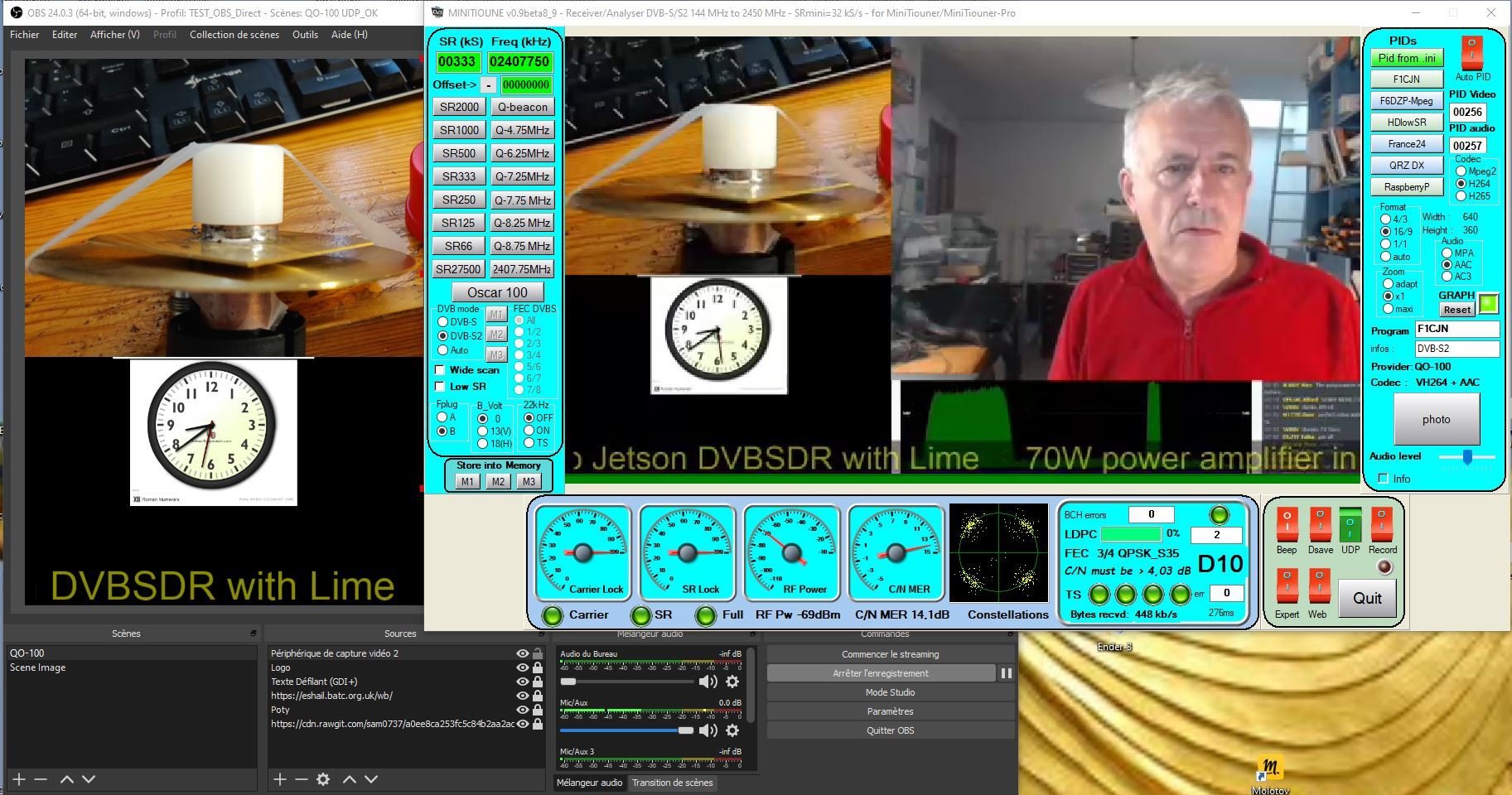Switch to Transition de scènes tab
Viewport: 1512px width, 795px height.
coord(672,783)
